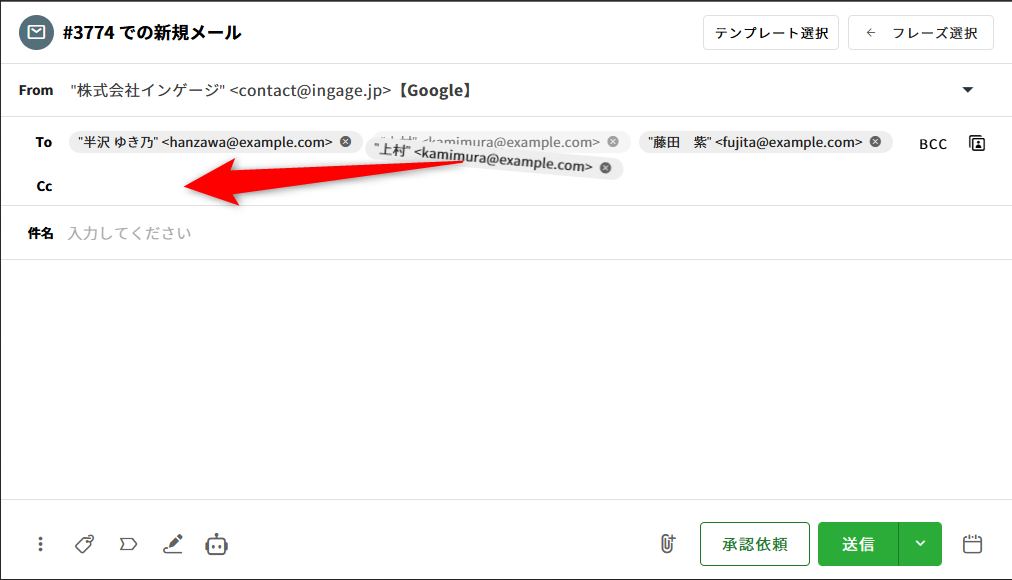
Task: Click the pen signature icon
Action: coord(173,544)
